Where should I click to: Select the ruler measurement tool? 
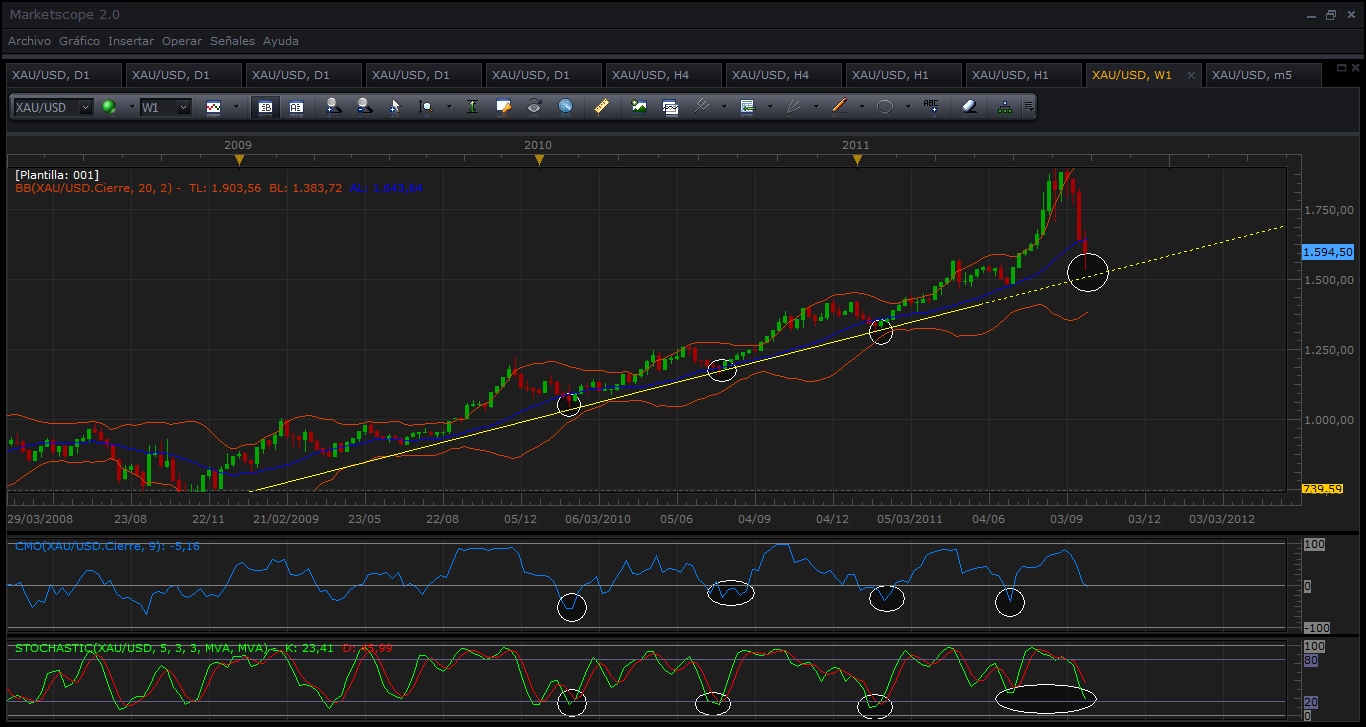click(x=601, y=106)
